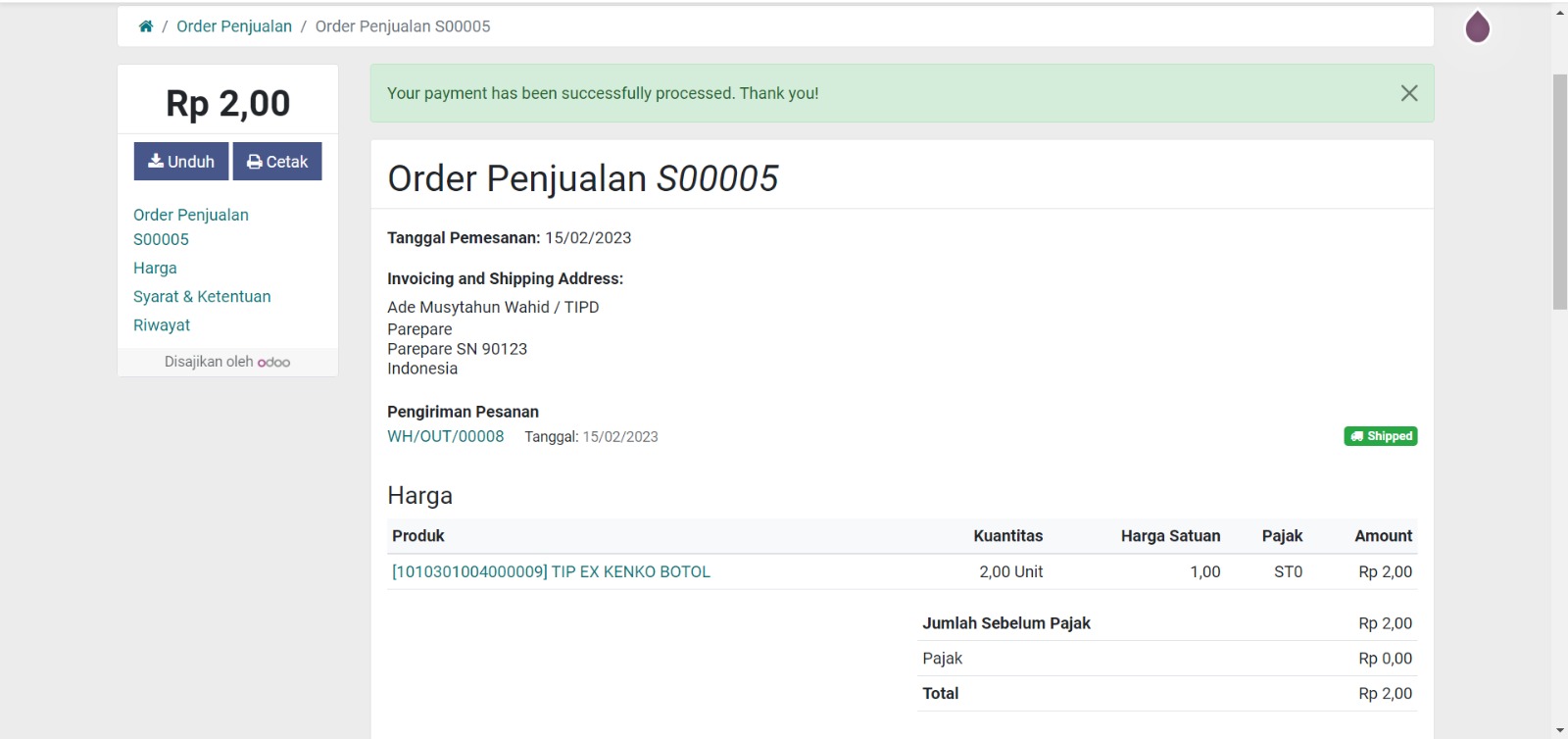Open delivery order WH/OUT/00008
The height and width of the screenshot is (739, 1568).
click(x=445, y=436)
